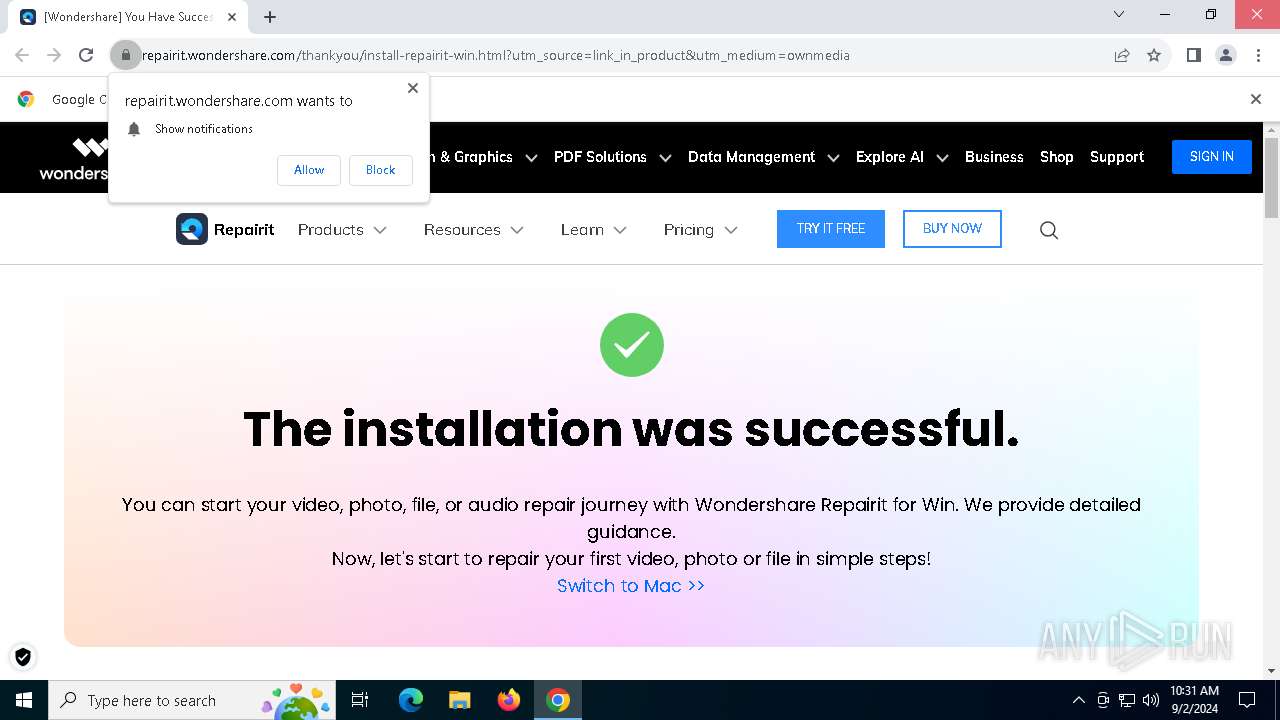The width and height of the screenshot is (1280, 720).
Task: Select the Wondershare You Have Success tab
Action: click(128, 17)
